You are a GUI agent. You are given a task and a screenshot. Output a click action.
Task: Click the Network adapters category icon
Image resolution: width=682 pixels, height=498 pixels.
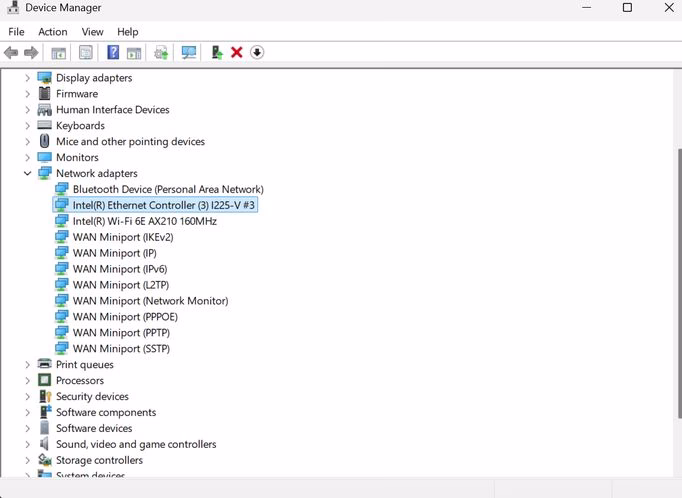(x=44, y=173)
